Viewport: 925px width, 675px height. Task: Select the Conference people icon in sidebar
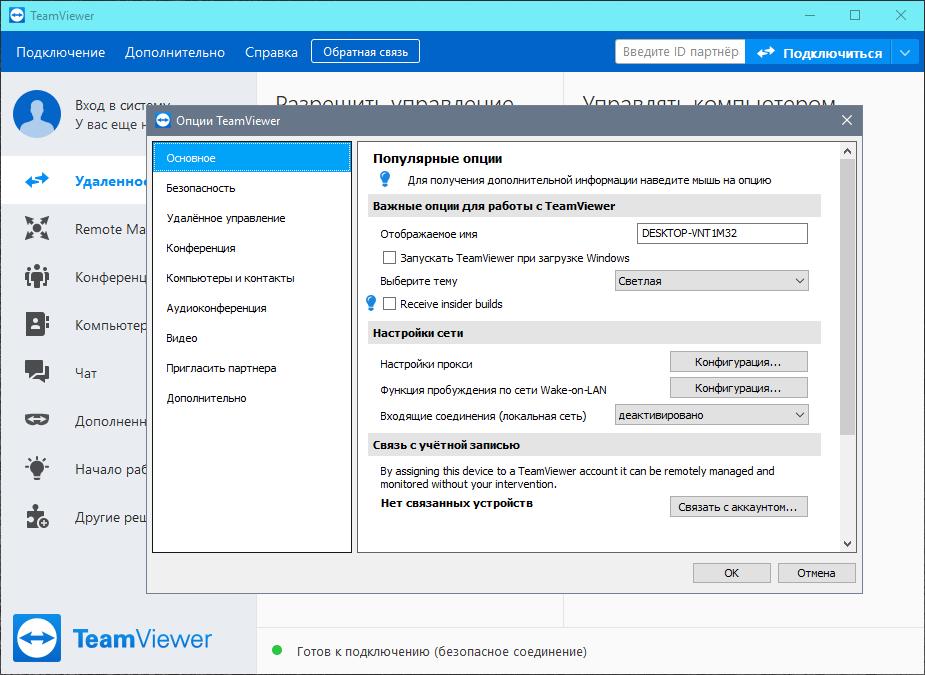pos(37,277)
